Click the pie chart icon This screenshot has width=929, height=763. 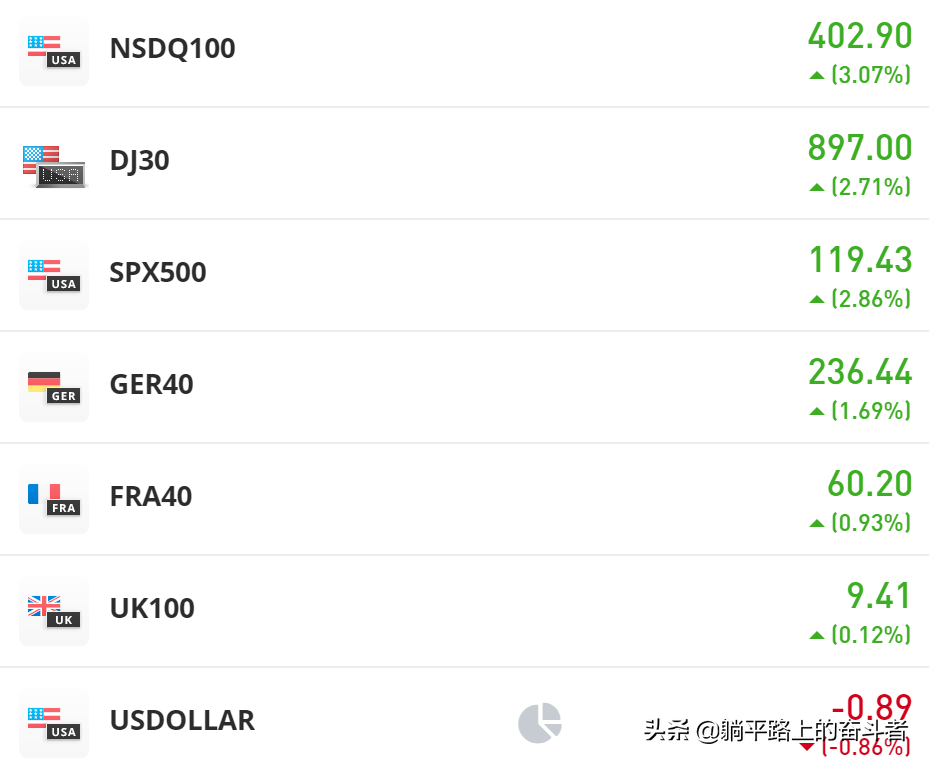[540, 722]
